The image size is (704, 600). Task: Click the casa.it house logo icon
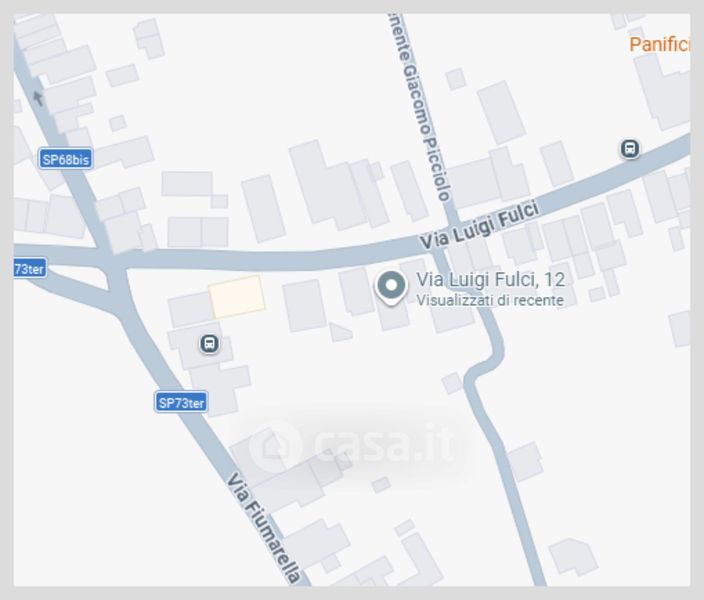click(x=275, y=446)
